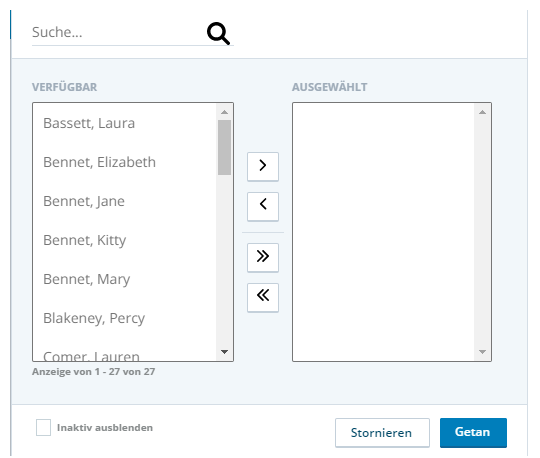Click up arrow of Ausgewählt list scrollbar
The image size is (540, 458).
tap(482, 112)
